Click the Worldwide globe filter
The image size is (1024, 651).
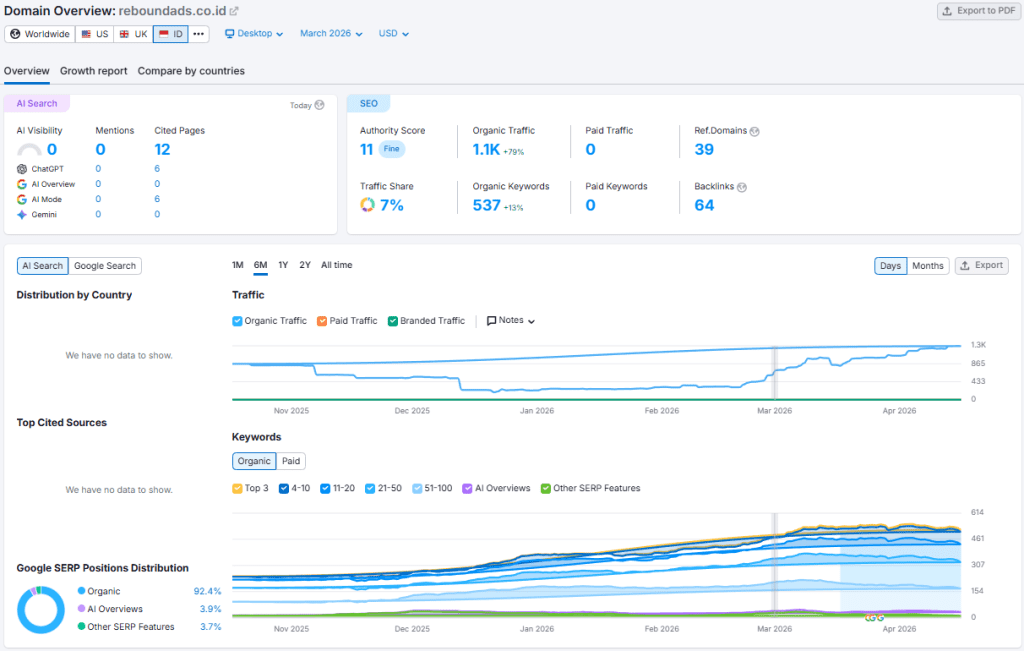(39, 33)
